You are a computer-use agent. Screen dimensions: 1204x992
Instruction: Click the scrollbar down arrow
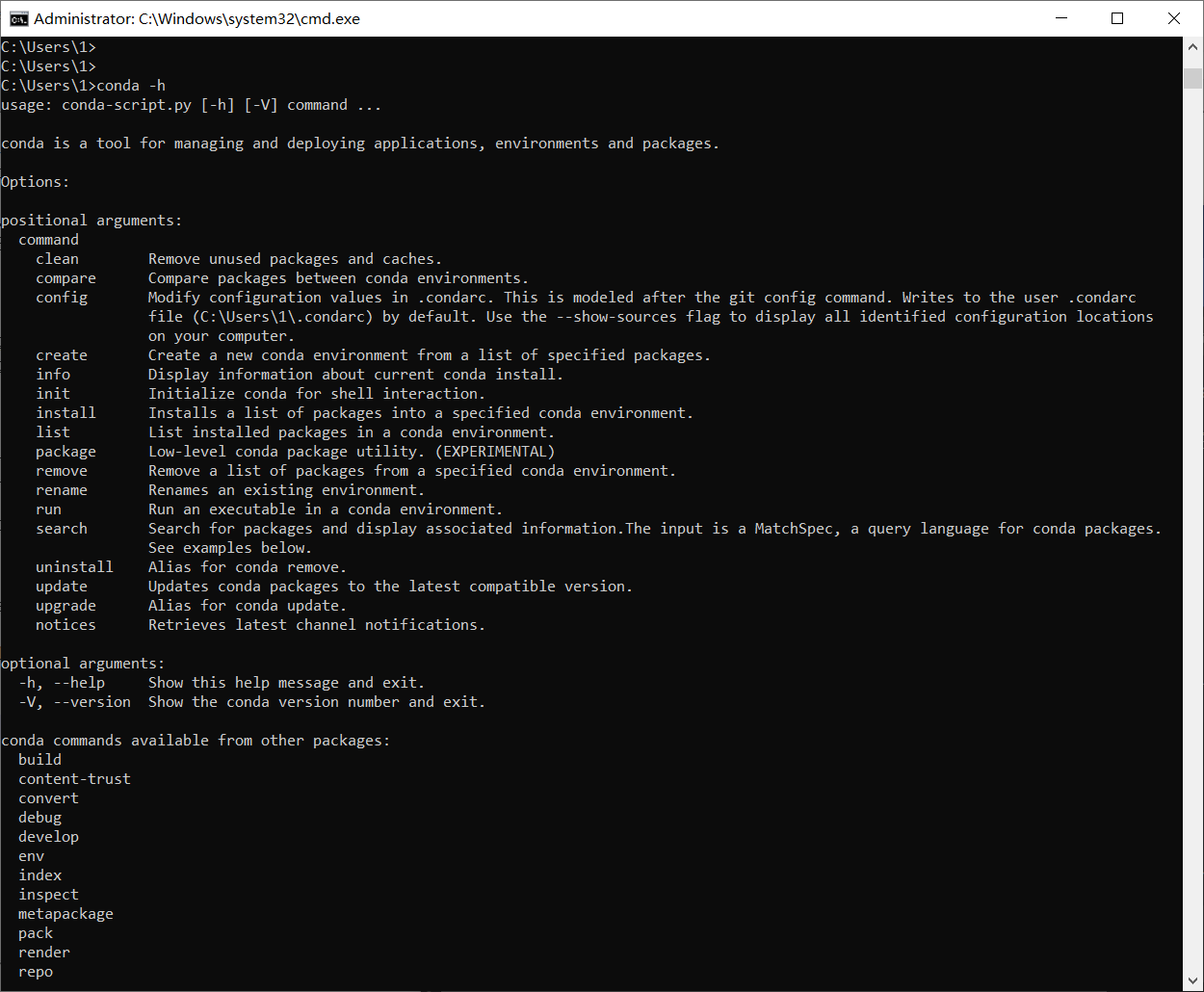click(1192, 981)
